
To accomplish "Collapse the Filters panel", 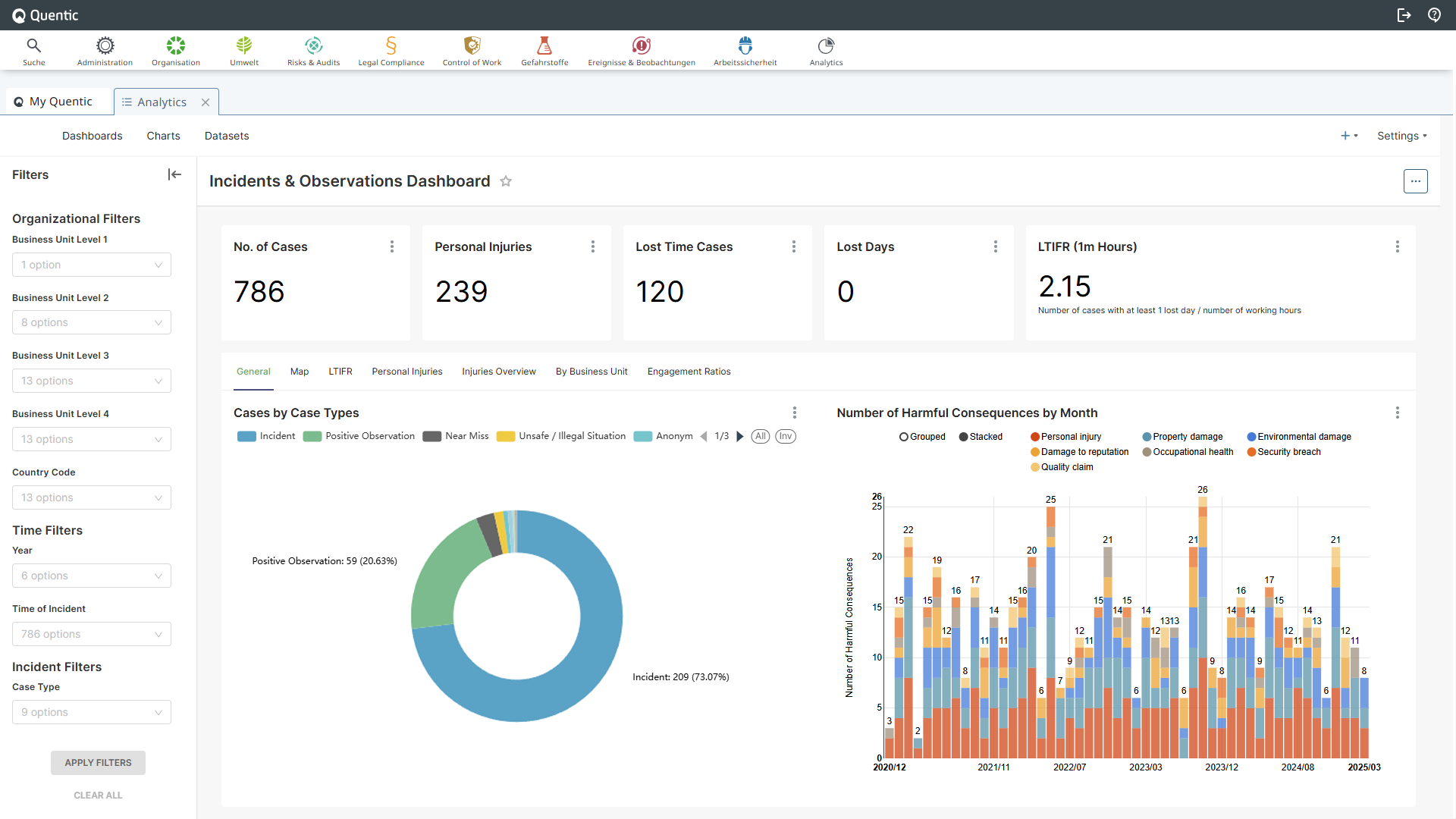I will 174,174.
